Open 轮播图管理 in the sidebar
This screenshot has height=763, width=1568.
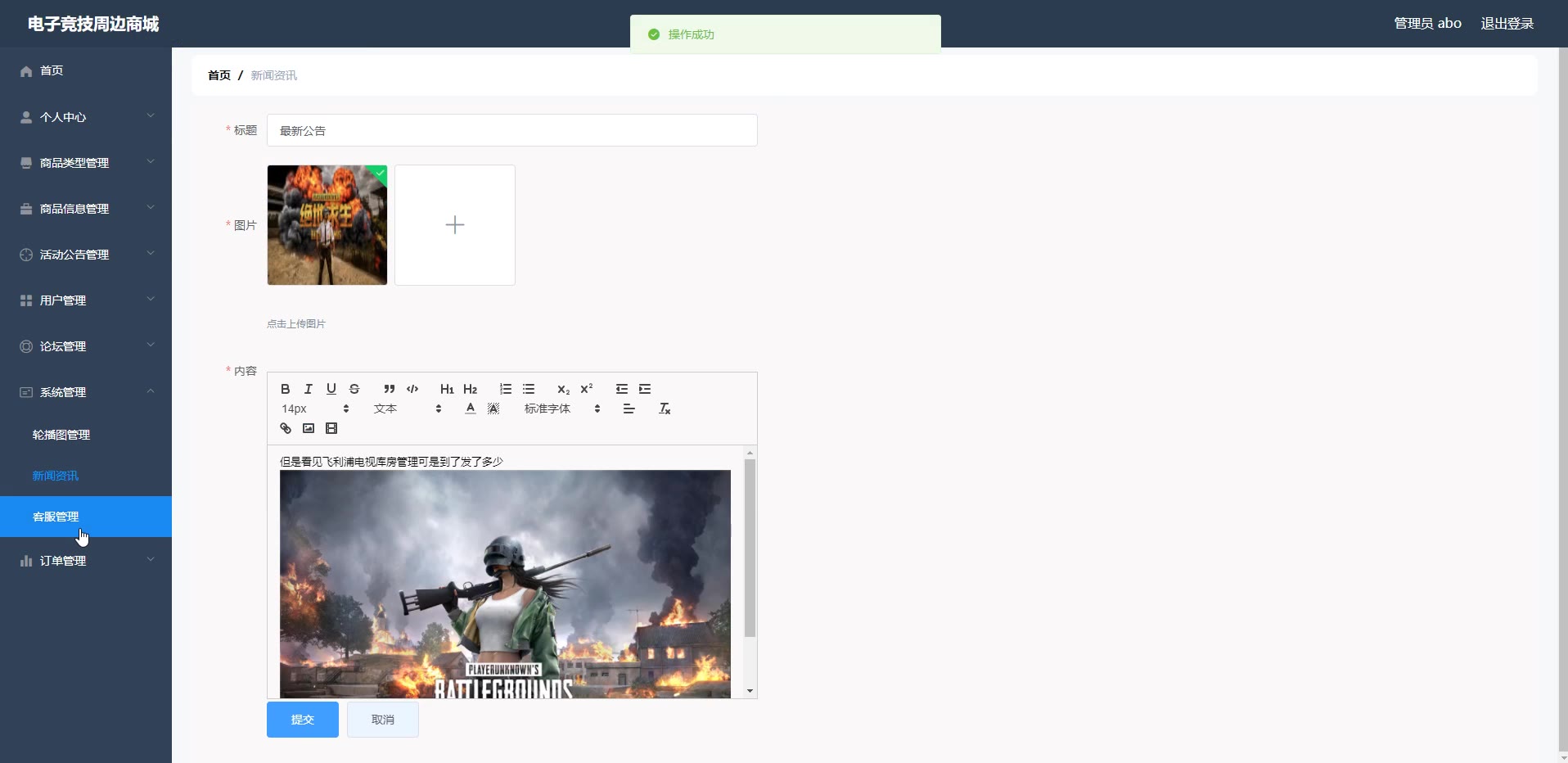86,435
